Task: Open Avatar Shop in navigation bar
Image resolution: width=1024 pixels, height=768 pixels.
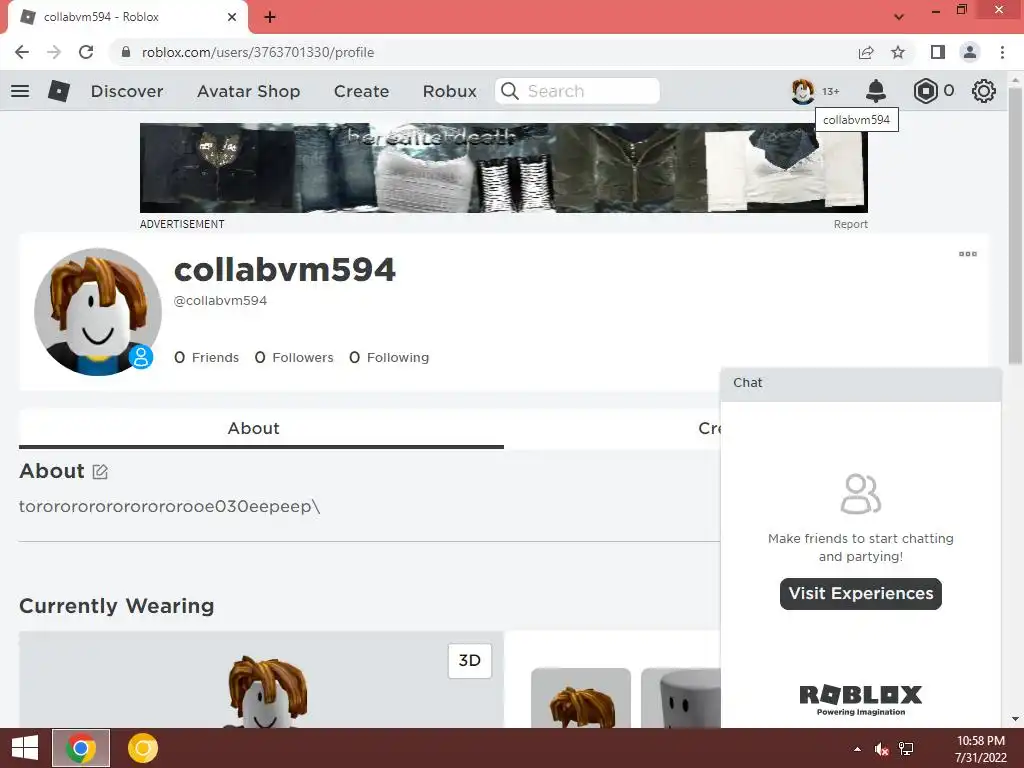Action: (x=248, y=91)
